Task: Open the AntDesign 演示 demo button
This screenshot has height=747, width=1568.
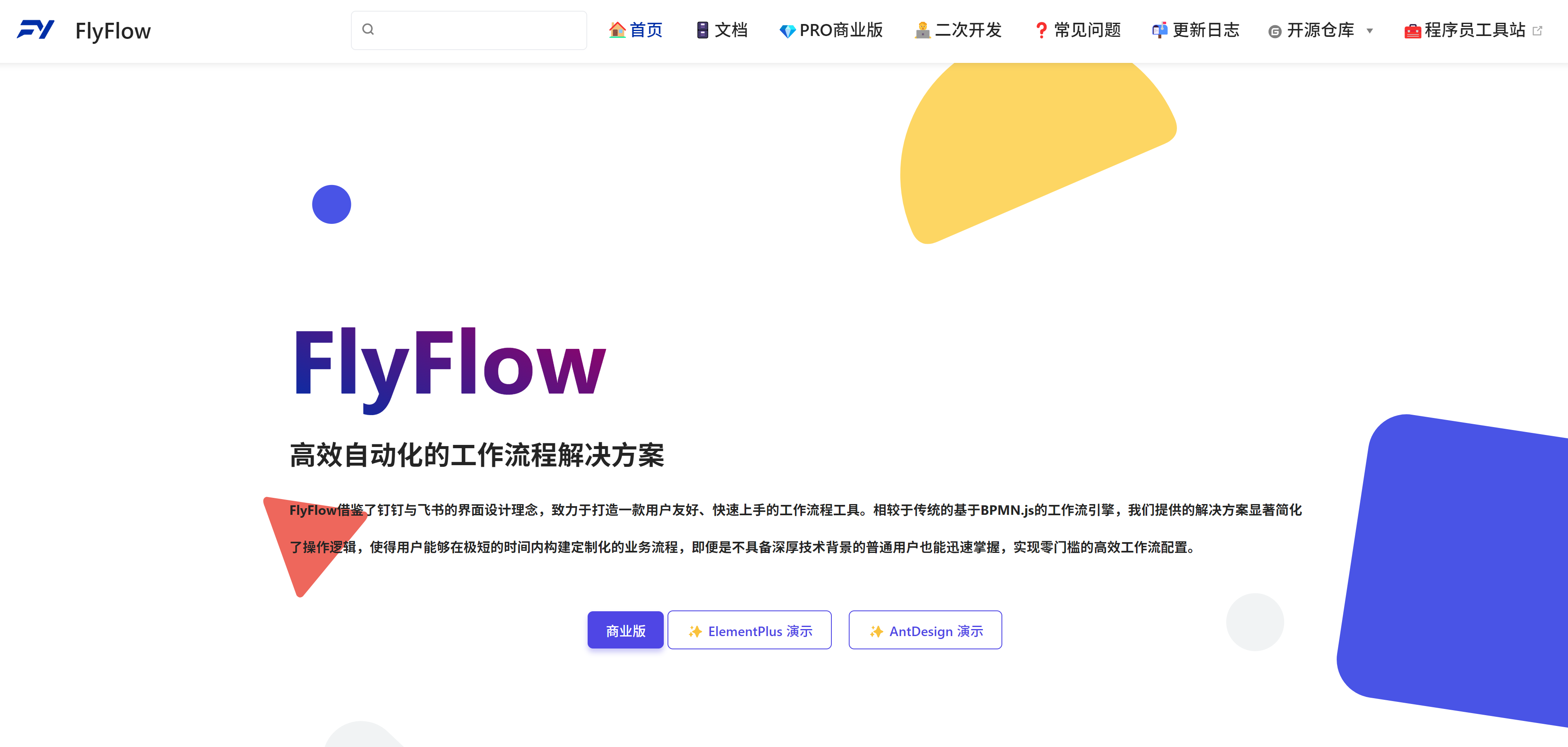Action: tap(925, 630)
